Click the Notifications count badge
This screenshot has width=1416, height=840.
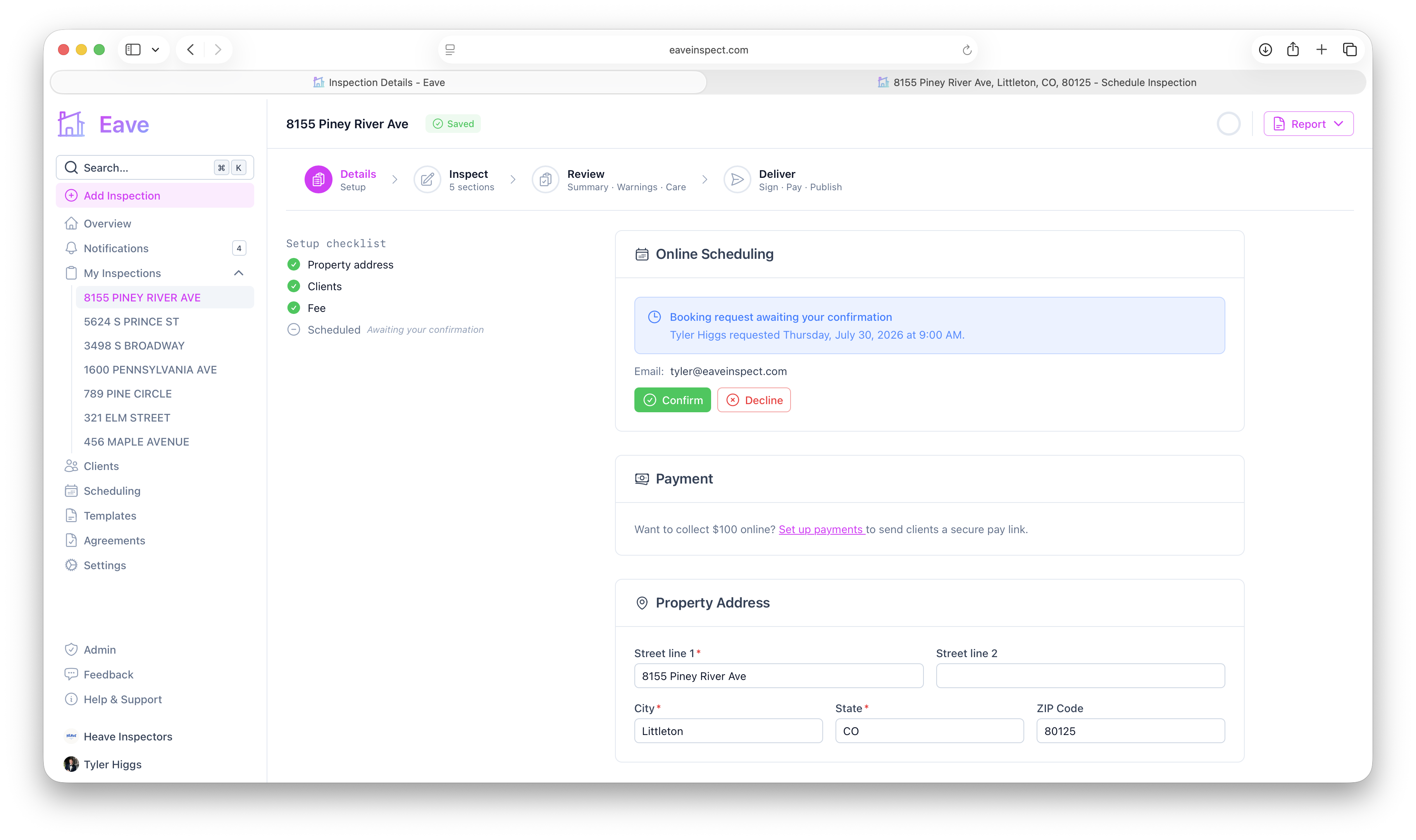coord(239,248)
